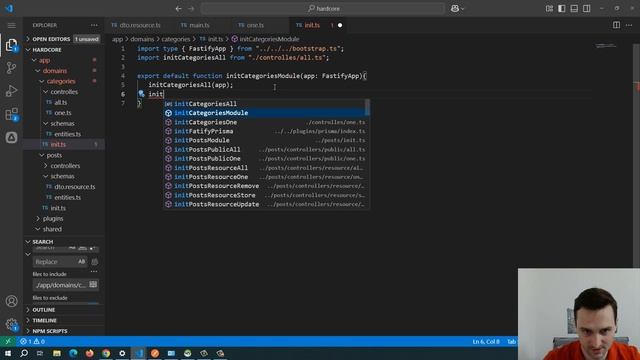Viewport: 640px width, 360px height.
Task: Open the Accounts menu icon
Action: [11, 301]
